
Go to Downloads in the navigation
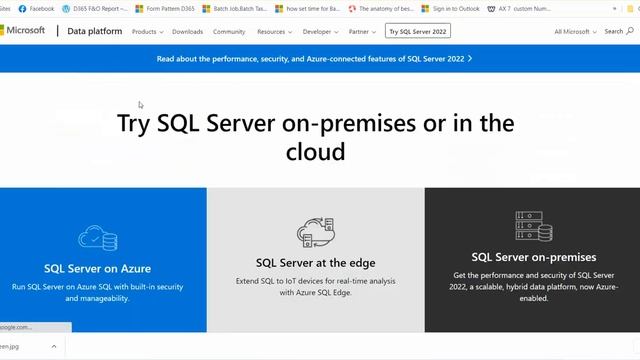187,31
